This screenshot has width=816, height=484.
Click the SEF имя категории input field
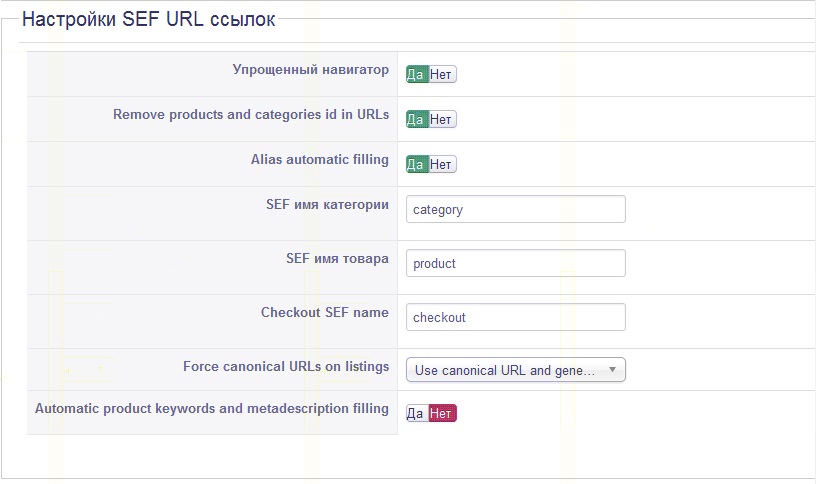click(516, 210)
